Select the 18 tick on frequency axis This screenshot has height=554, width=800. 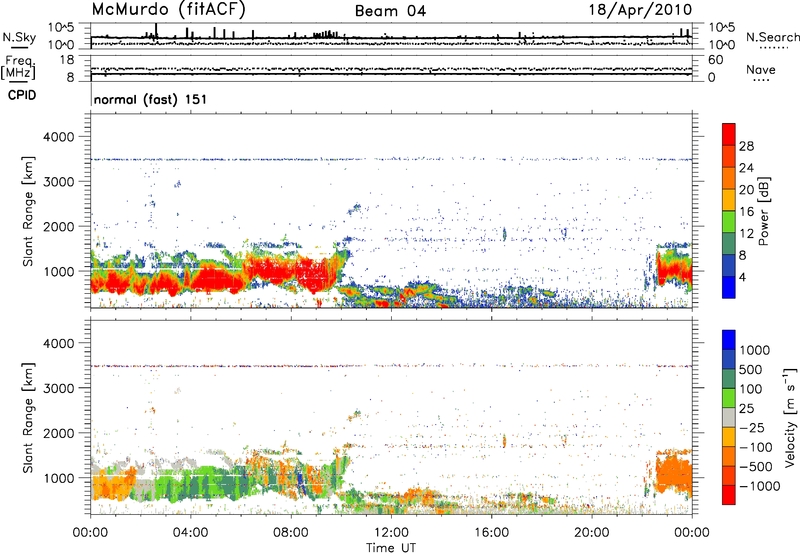pos(67,60)
